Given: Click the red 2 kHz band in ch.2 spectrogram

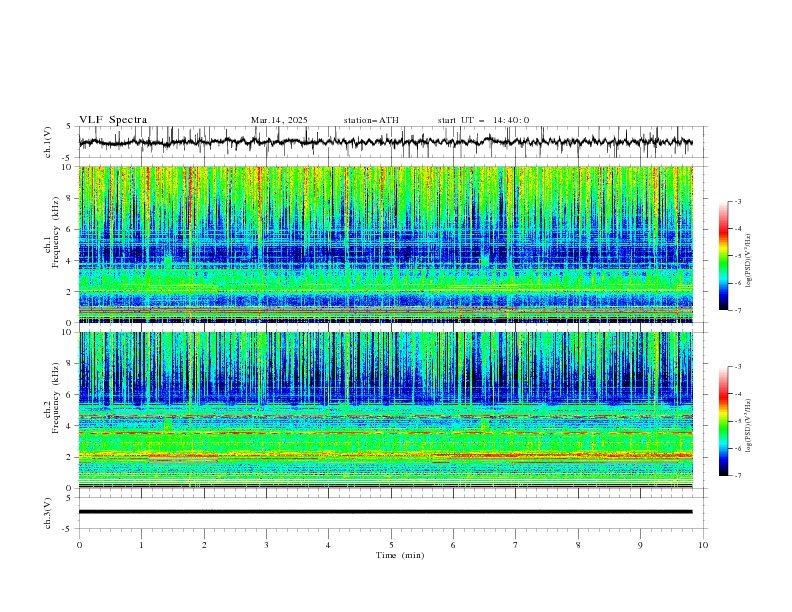Looking at the screenshot, I should 385,455.
